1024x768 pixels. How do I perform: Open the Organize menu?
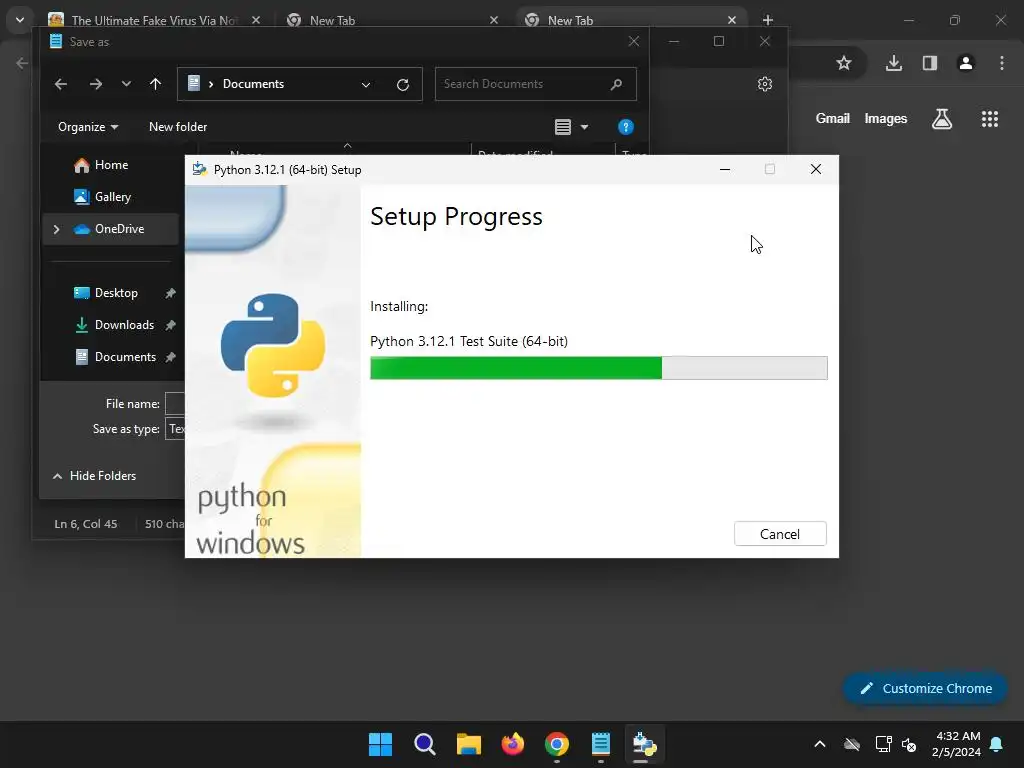[x=88, y=127]
